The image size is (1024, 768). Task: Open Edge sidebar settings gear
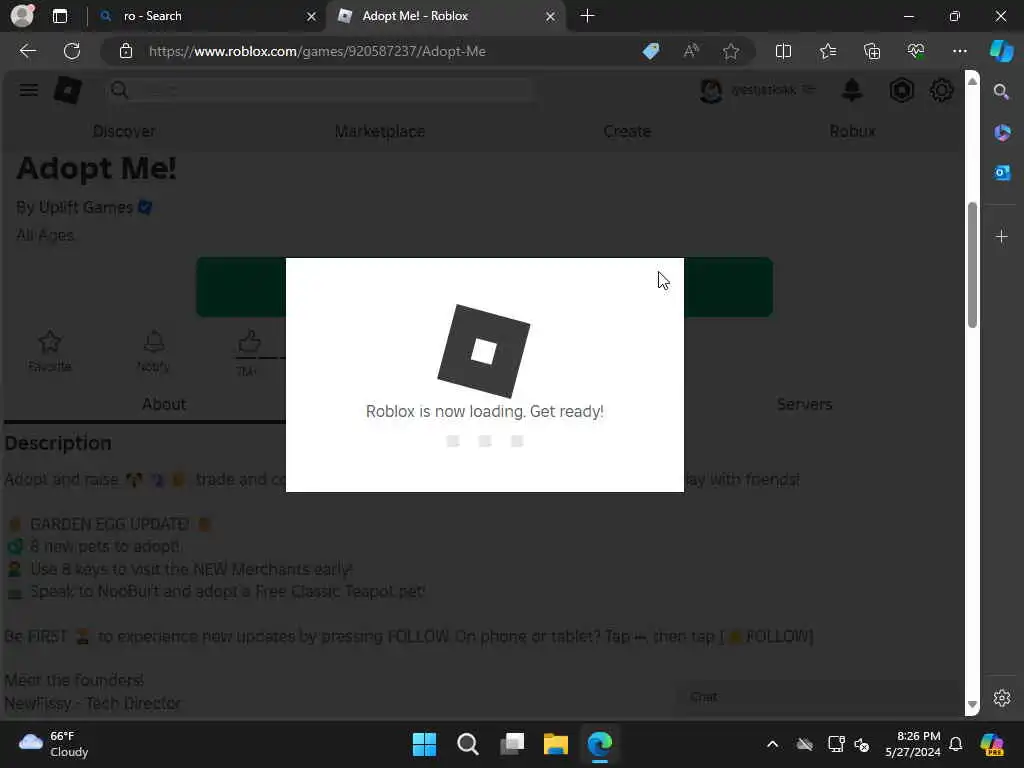point(1002,697)
